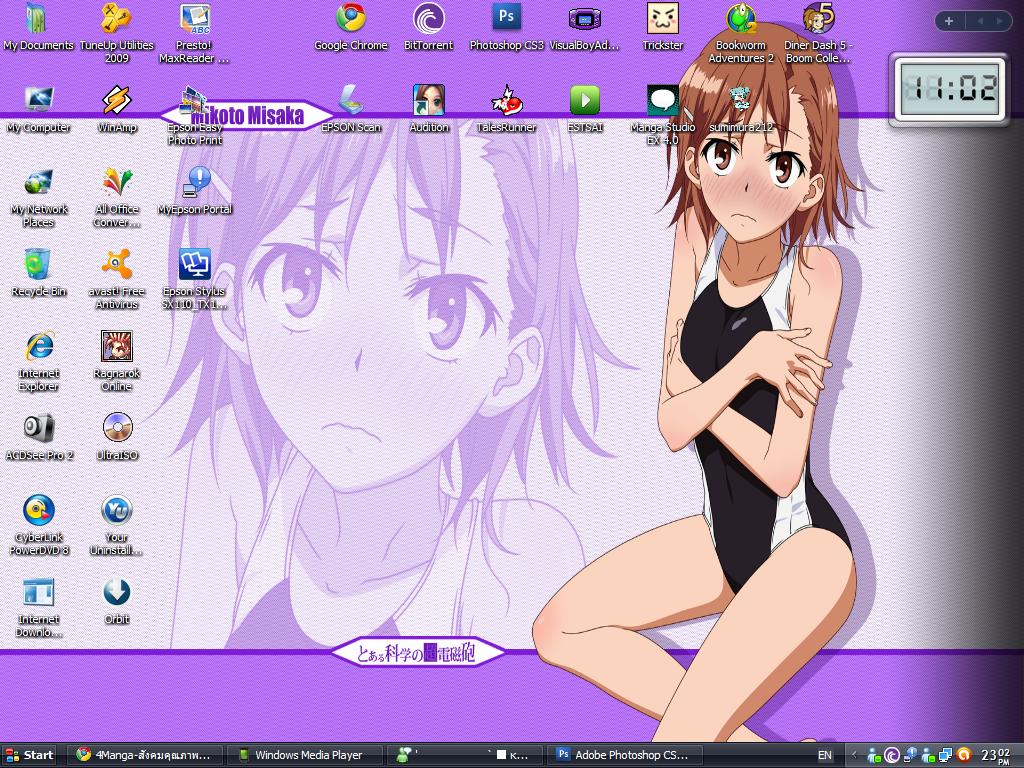Screen dimensions: 1024x768
Task: Expand hidden system tray icons arrow
Action: point(854,755)
